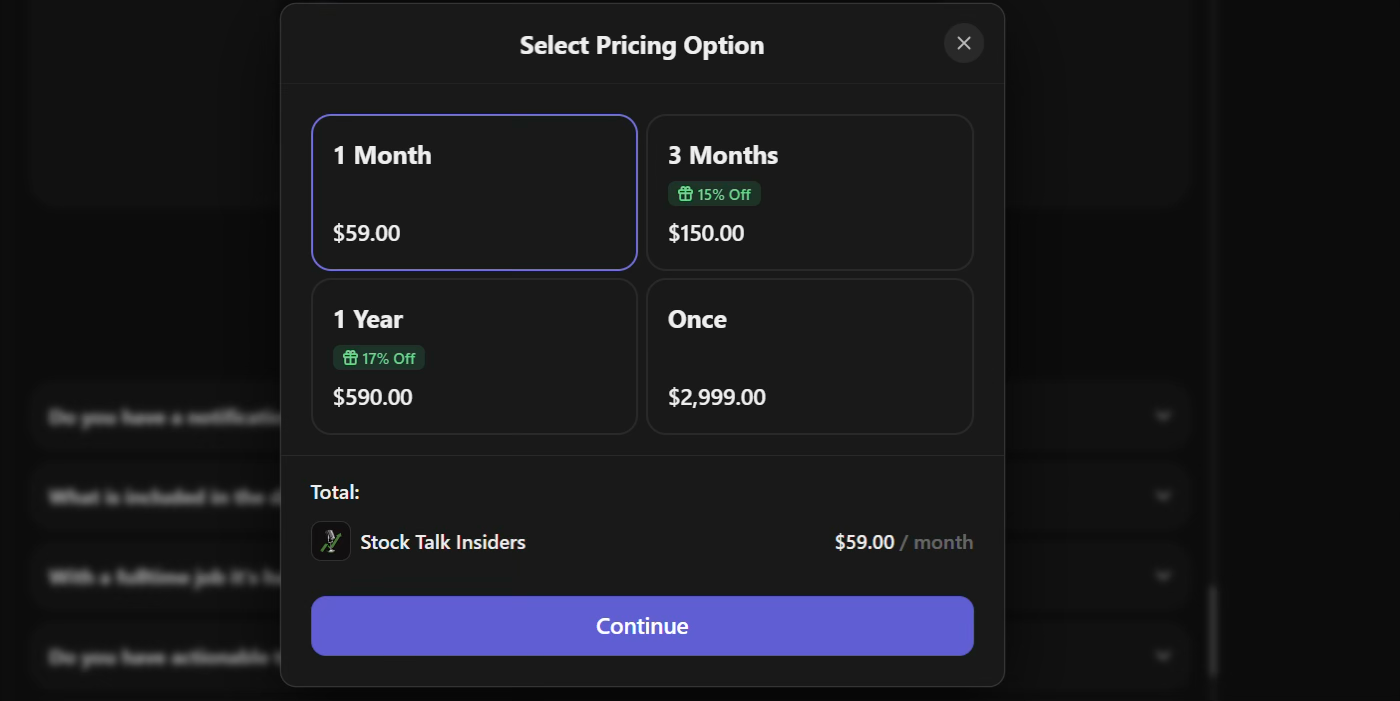Click the $2,999.00 price on the Once card
This screenshot has width=1400, height=701.
(716, 396)
